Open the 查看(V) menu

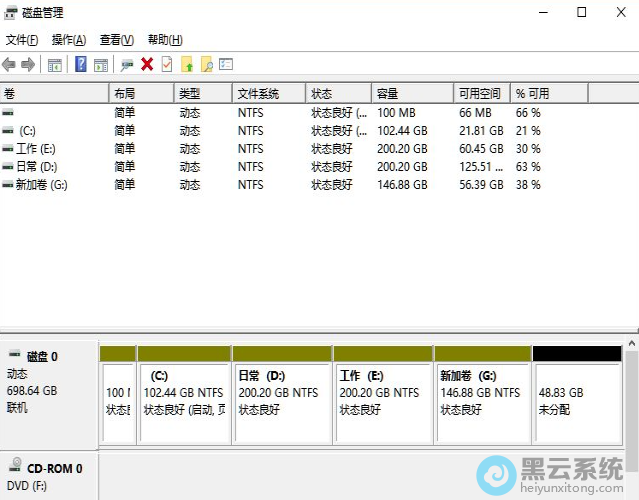[x=117, y=40]
